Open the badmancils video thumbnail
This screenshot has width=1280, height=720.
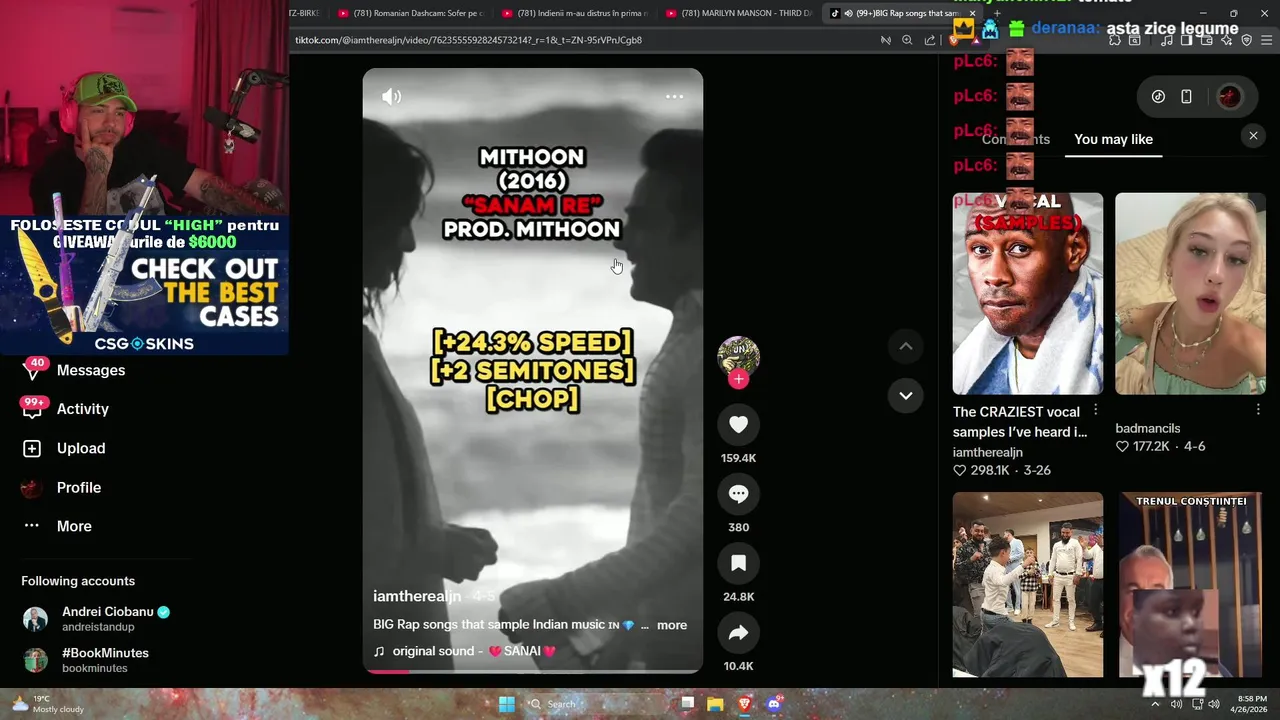click(1190, 294)
